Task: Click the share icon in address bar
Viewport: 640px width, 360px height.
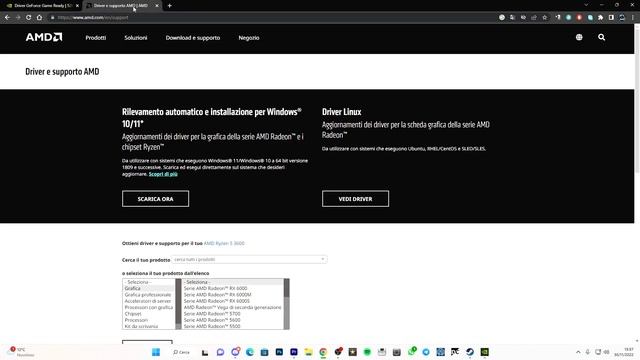Action: (x=534, y=17)
